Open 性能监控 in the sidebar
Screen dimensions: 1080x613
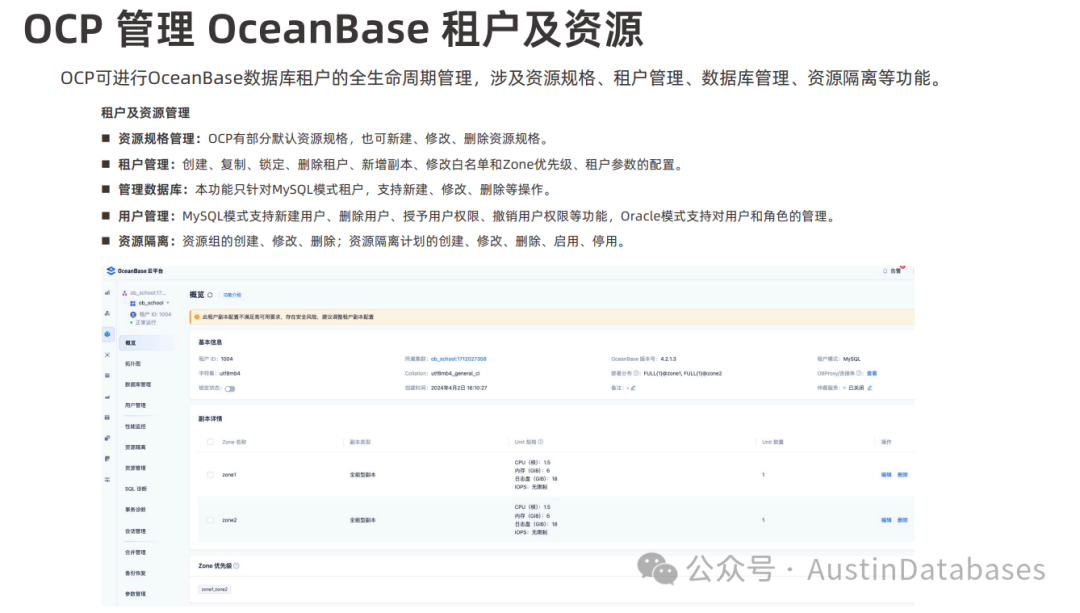click(x=135, y=426)
